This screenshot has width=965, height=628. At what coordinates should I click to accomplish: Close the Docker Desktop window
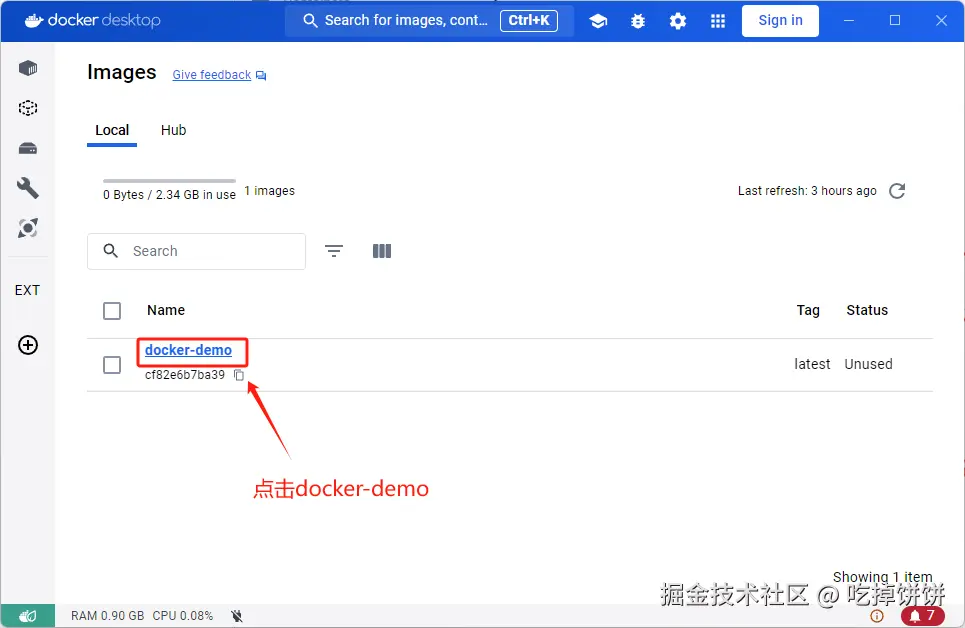(x=941, y=20)
